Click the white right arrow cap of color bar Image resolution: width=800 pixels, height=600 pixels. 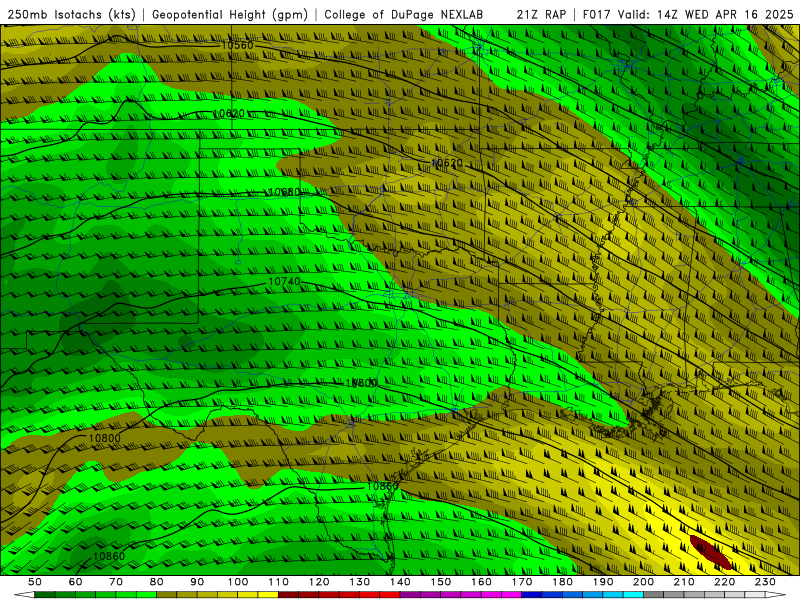pos(776,595)
